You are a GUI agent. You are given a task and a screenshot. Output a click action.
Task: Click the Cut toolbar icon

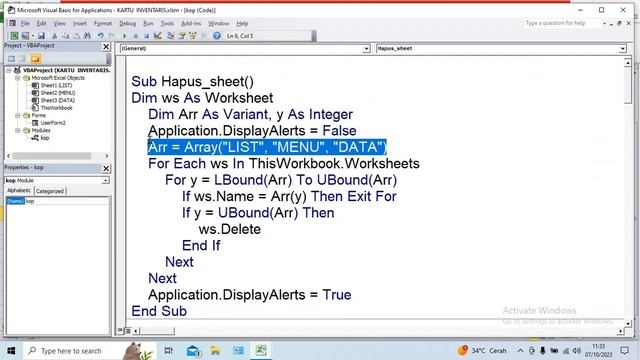coord(54,36)
